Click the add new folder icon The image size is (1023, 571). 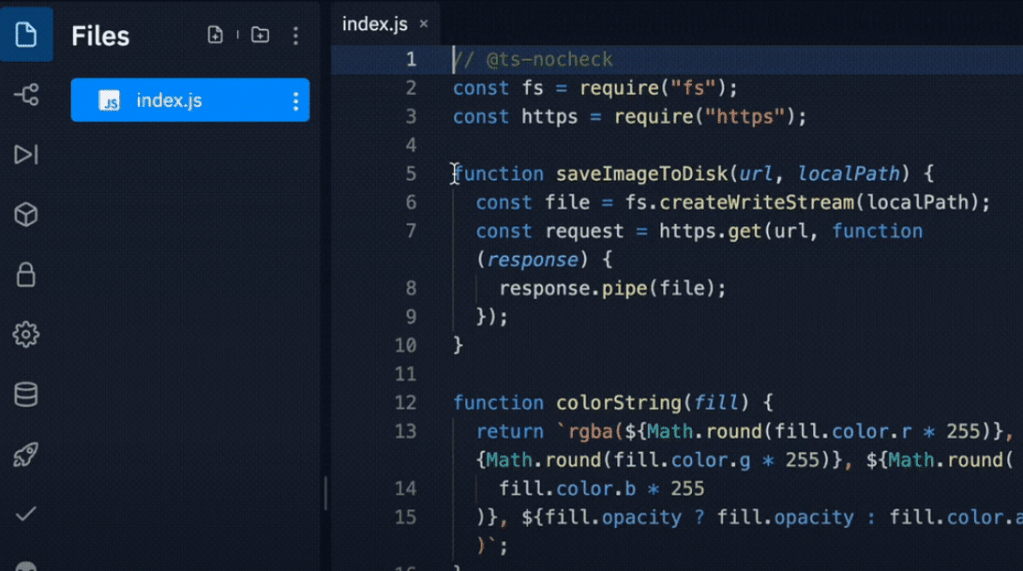[x=260, y=35]
